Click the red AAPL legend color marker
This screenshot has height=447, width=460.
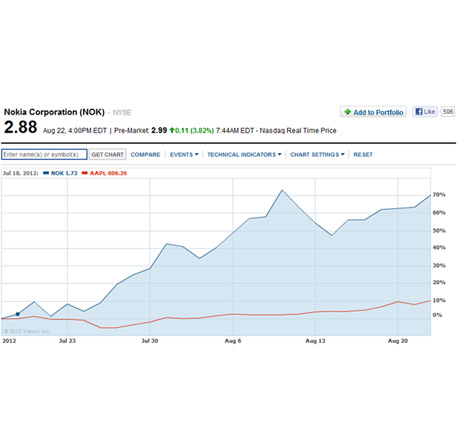pos(85,173)
